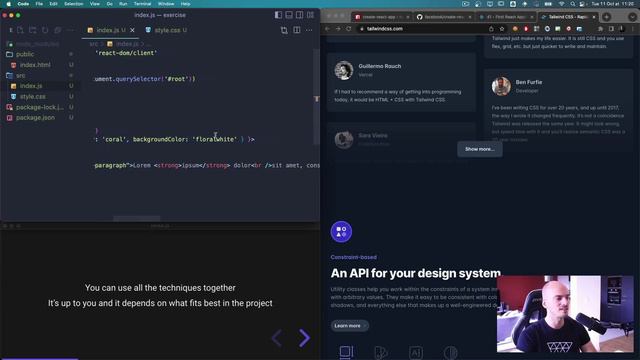The image size is (640, 360).
Task: Open the Run menu
Action: pos(123,4)
